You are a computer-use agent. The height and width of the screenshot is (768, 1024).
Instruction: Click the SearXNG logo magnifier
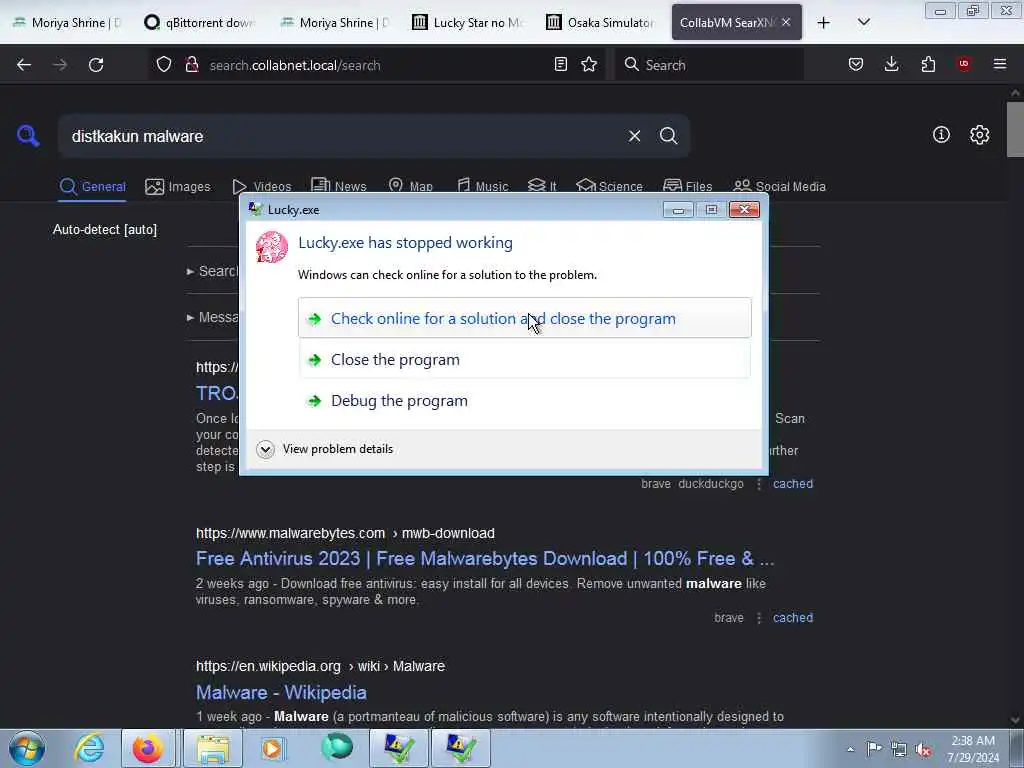[x=28, y=136]
